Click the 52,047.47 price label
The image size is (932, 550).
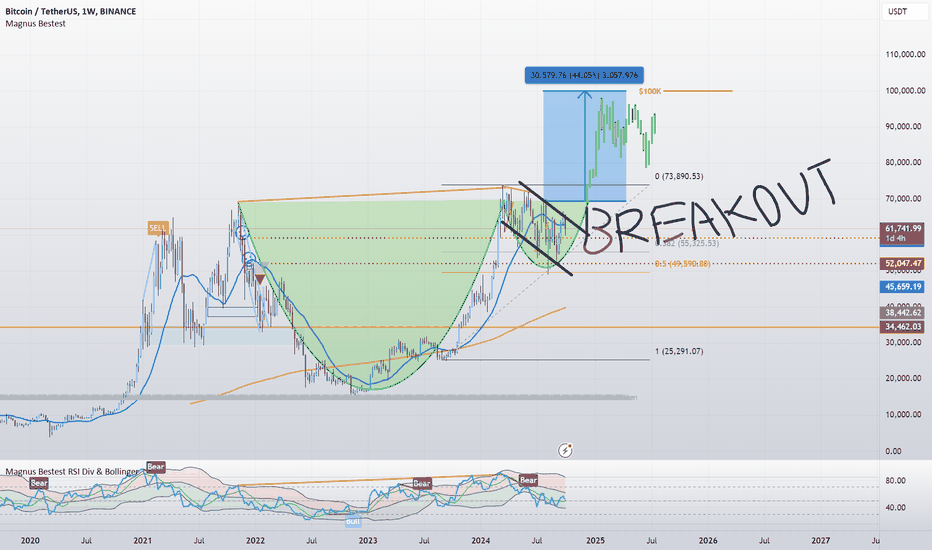click(x=903, y=263)
